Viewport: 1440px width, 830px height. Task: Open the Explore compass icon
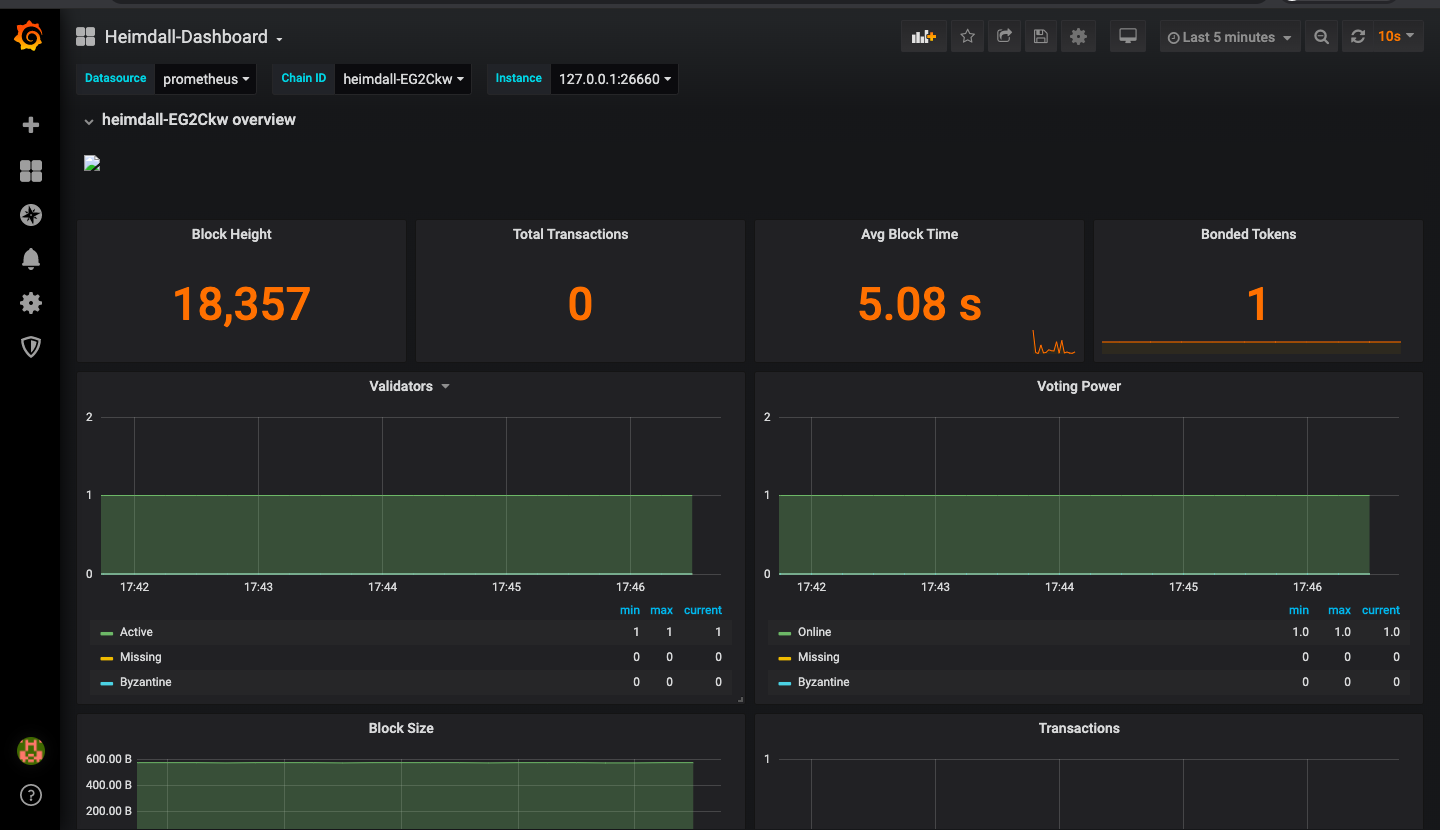tap(31, 215)
